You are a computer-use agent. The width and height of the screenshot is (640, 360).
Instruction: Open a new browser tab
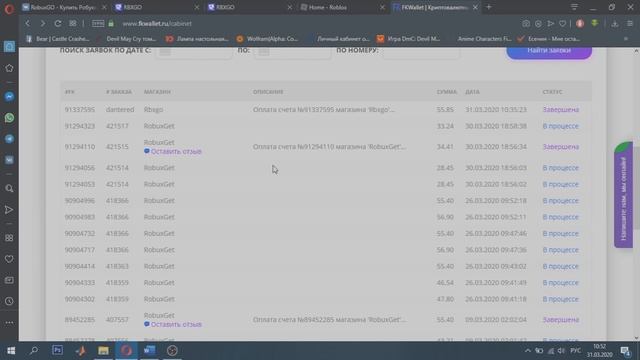pos(489,7)
